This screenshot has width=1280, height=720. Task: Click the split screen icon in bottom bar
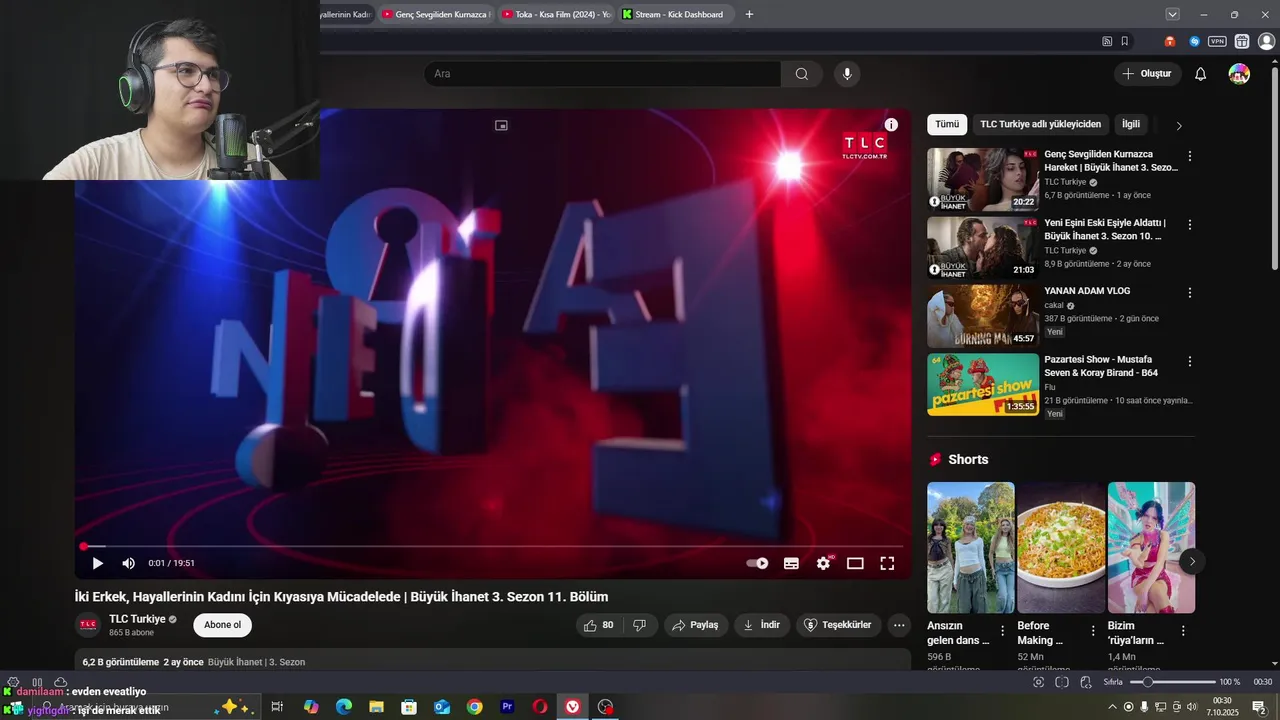click(x=1062, y=682)
